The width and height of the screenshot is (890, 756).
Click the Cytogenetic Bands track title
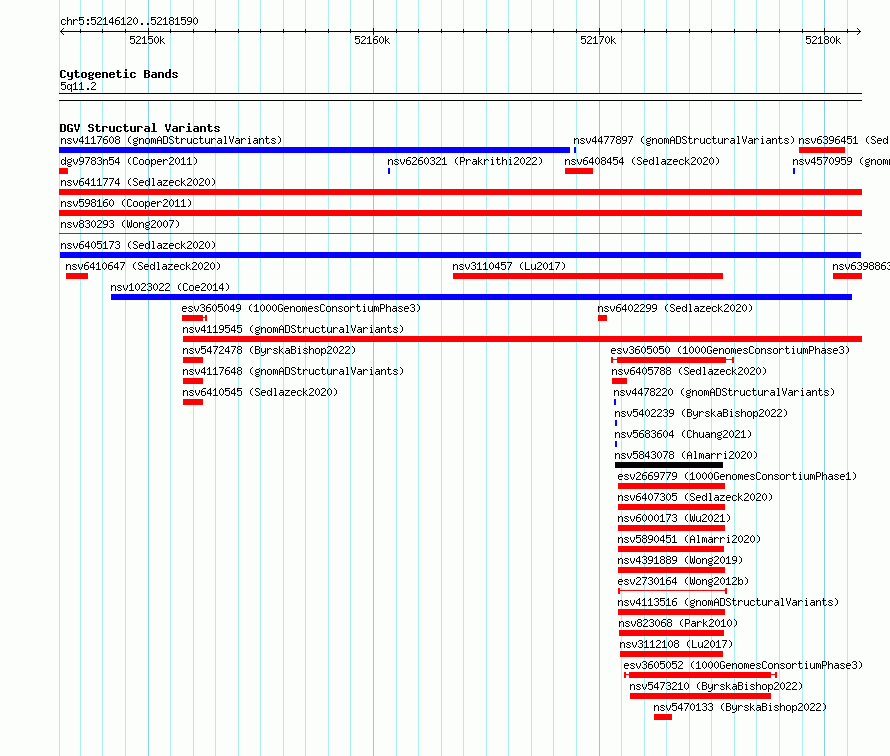[x=119, y=74]
